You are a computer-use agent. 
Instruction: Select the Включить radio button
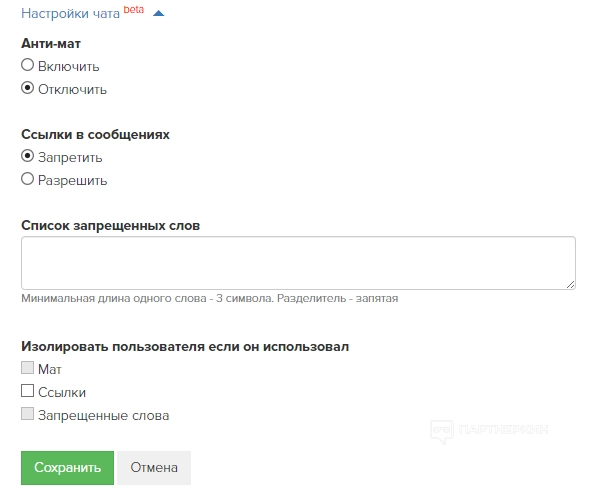tap(28, 65)
